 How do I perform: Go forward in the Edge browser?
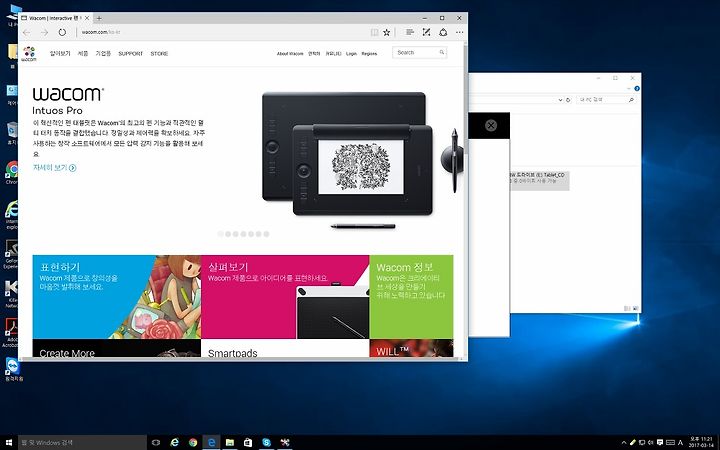click(44, 32)
